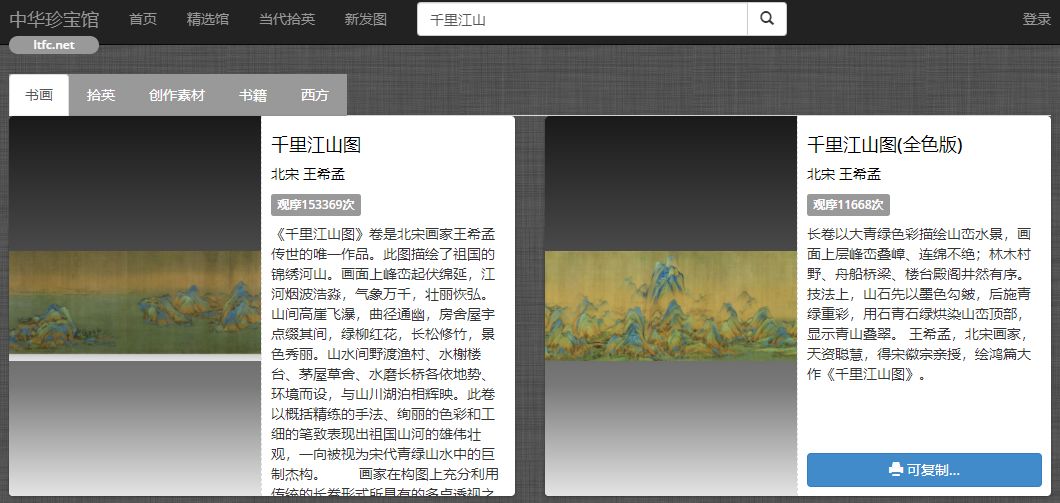
Task: Click the 中华珍宝馆 site logo
Action: click(x=54, y=19)
